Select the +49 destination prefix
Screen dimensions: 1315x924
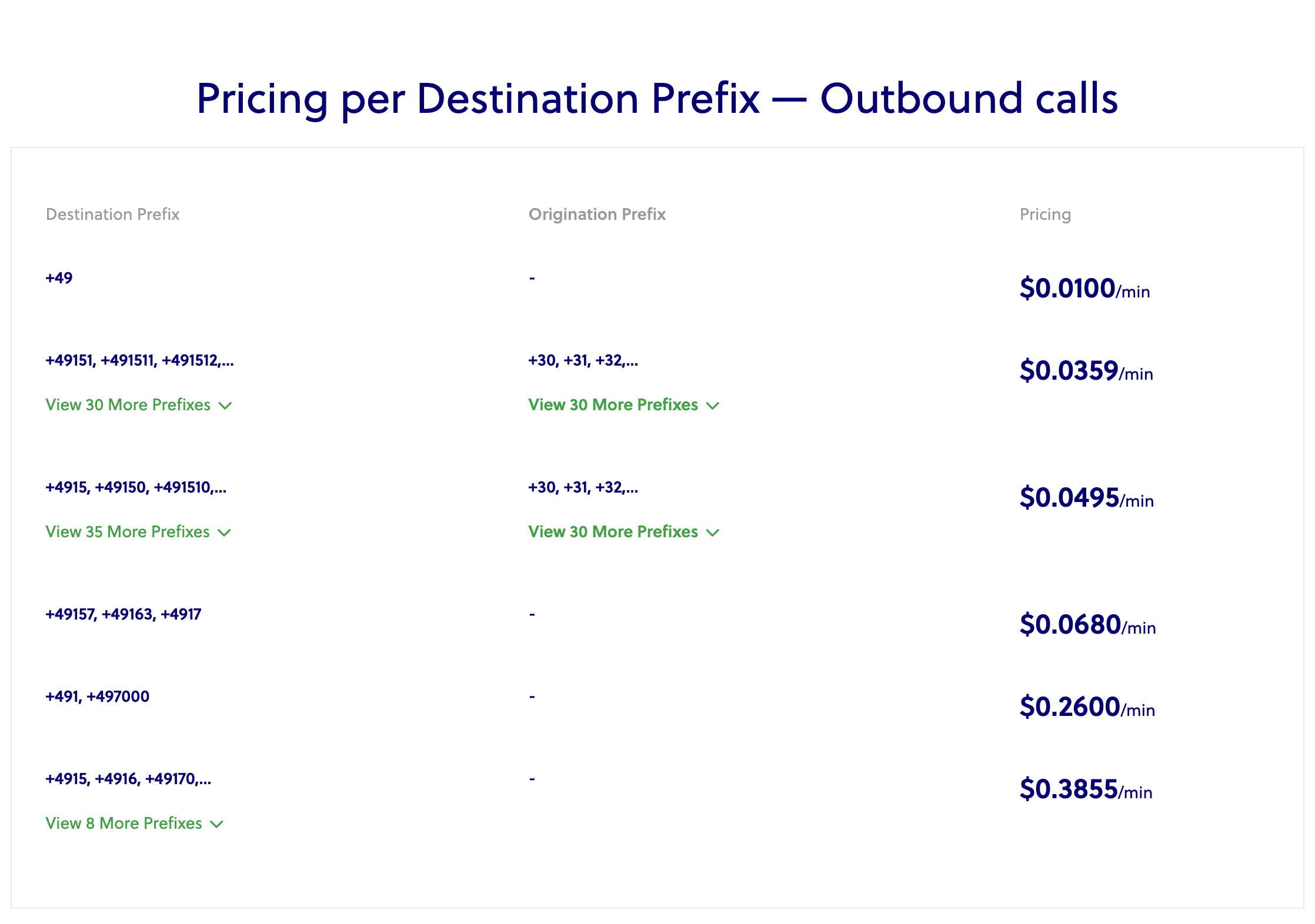pyautogui.click(x=59, y=278)
